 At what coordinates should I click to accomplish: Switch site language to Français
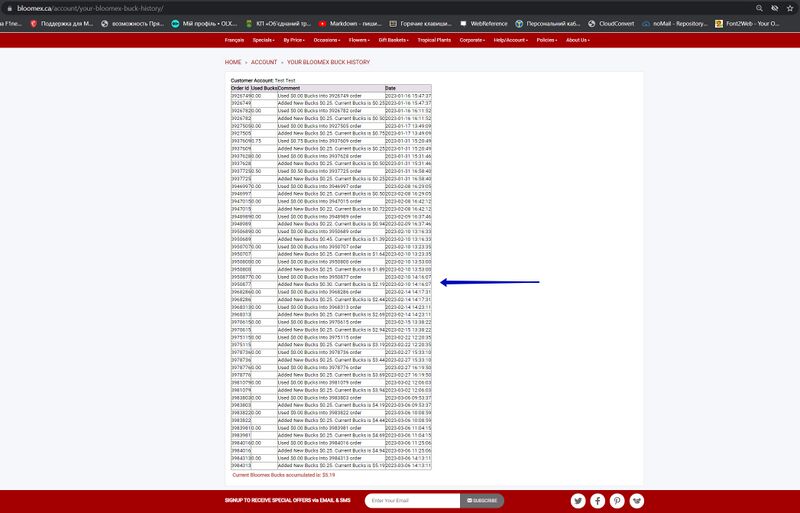[234, 40]
